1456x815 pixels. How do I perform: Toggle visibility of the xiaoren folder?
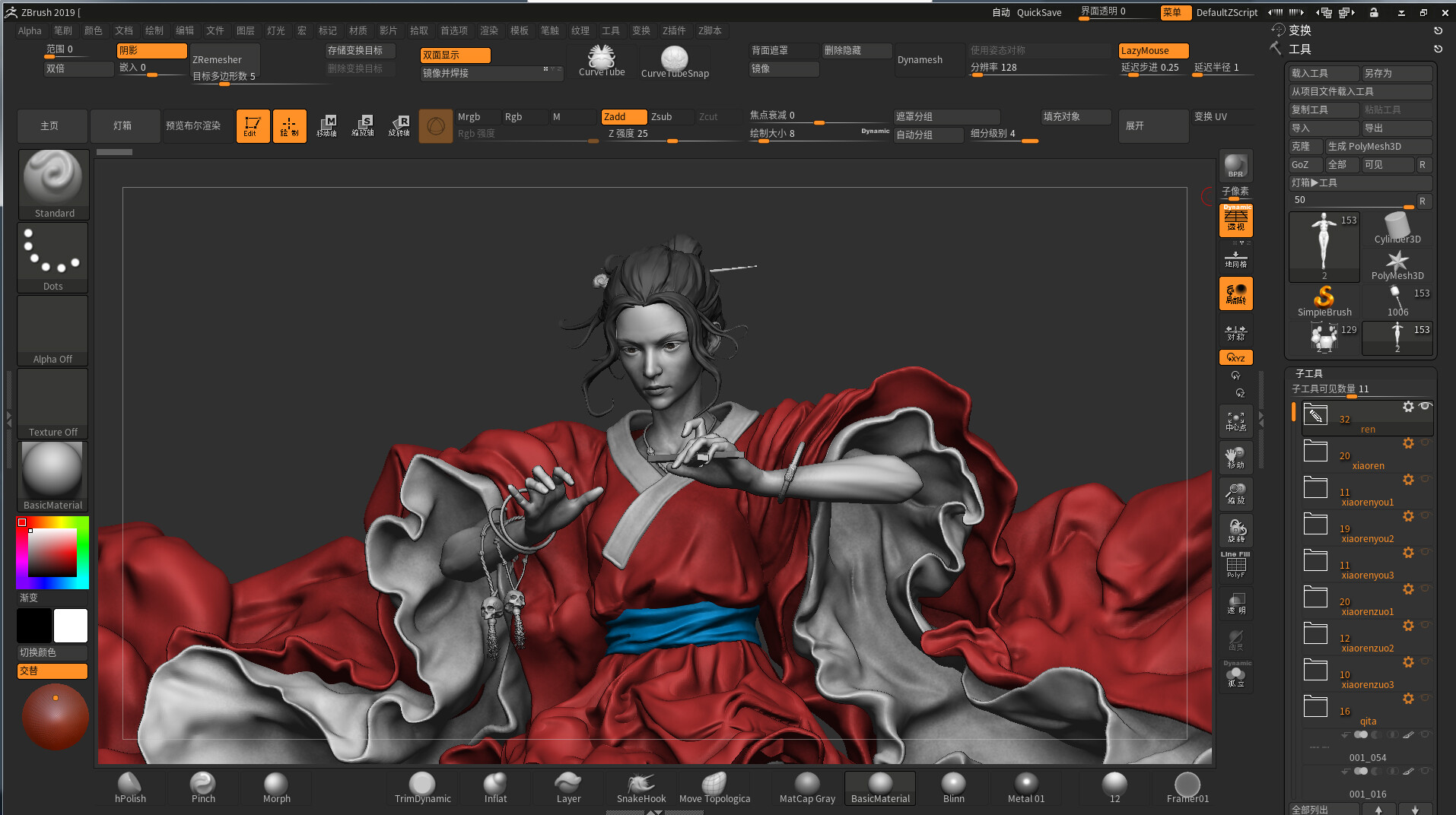pyautogui.click(x=1426, y=442)
